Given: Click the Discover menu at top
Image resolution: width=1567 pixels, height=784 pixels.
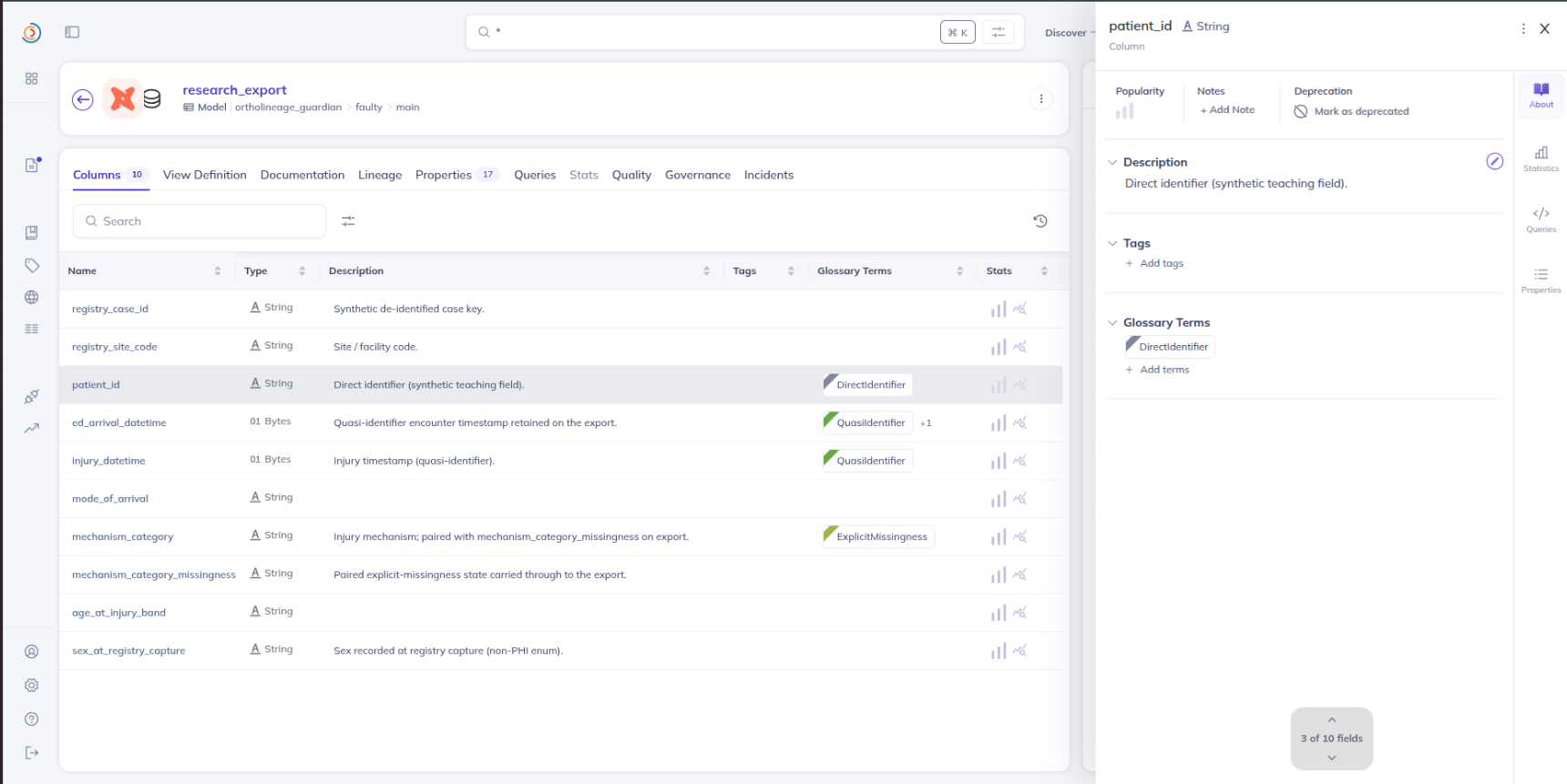Looking at the screenshot, I should click(1066, 33).
